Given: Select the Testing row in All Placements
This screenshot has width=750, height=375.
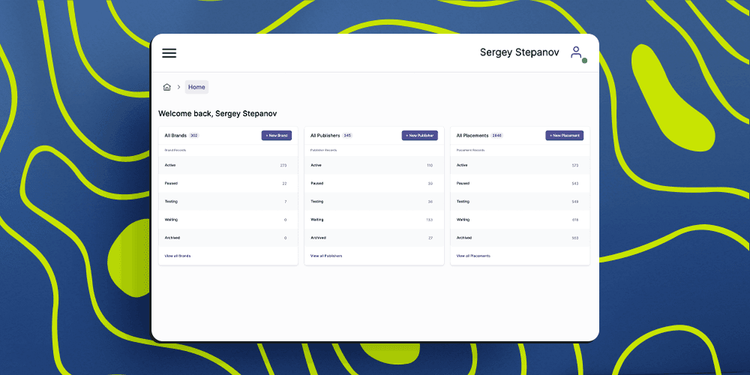Looking at the screenshot, I should tap(520, 202).
